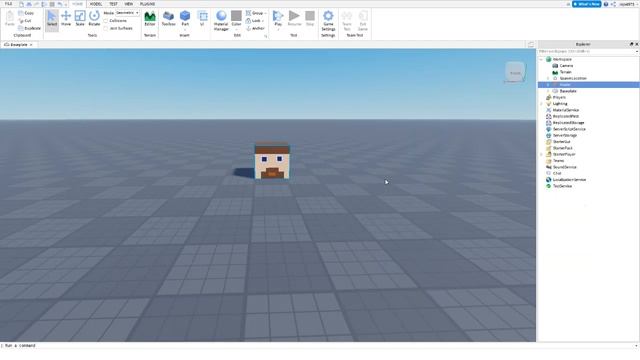
Task: Open Game Settings
Action: click(328, 20)
